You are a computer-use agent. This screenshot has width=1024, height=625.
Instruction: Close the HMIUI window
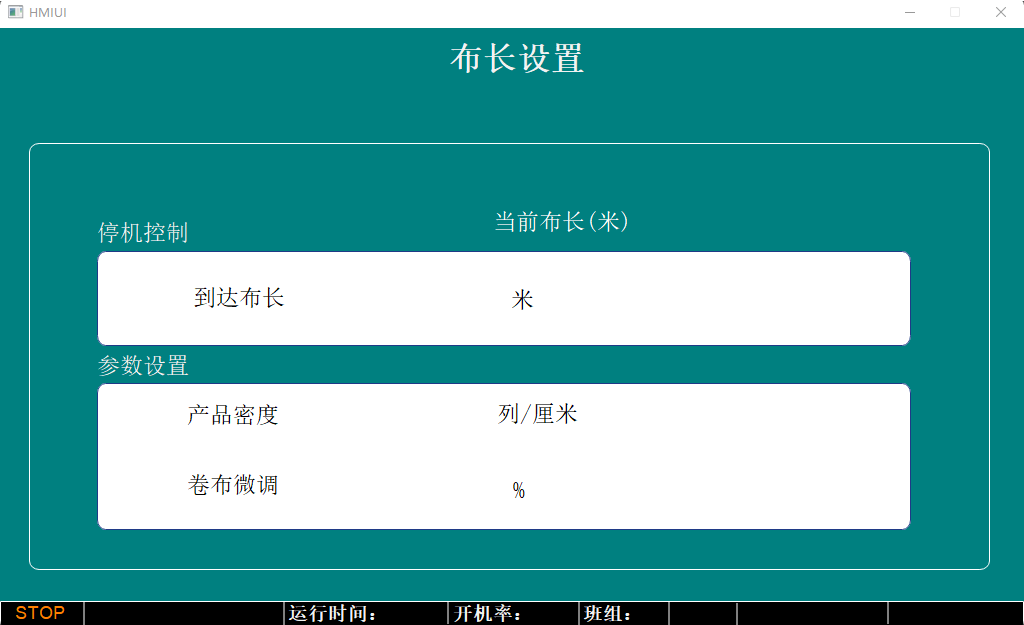point(1000,12)
